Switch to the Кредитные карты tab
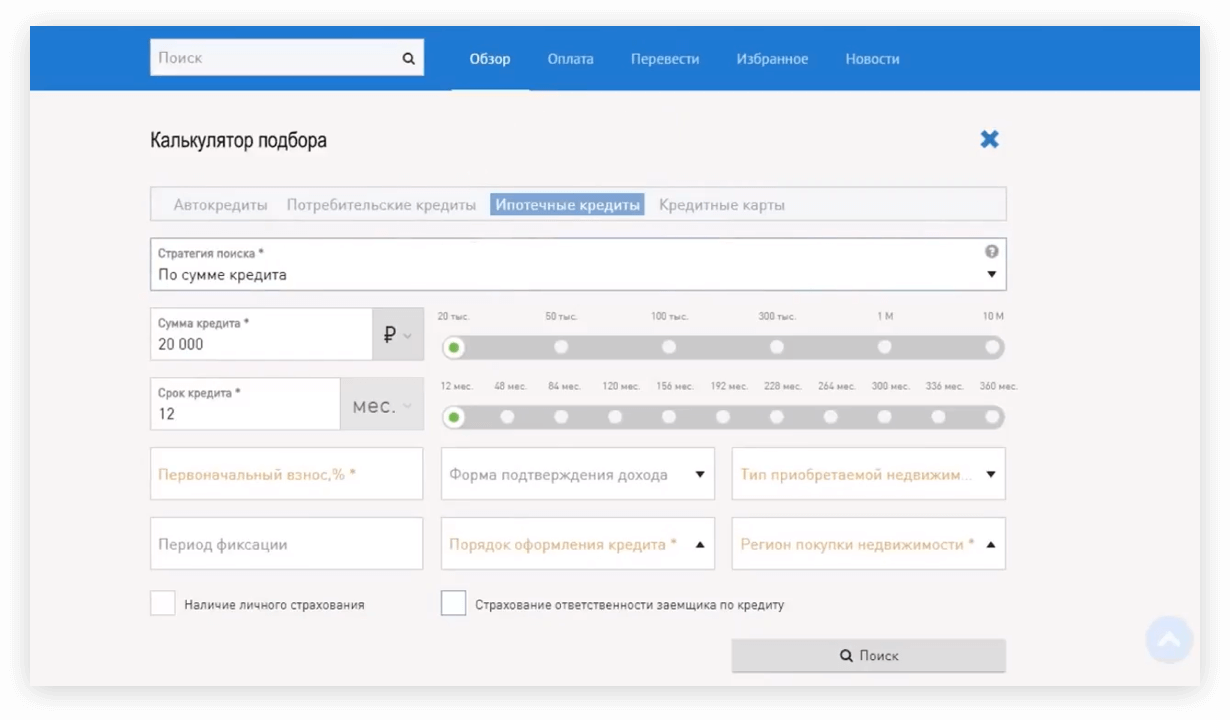The image size is (1230, 720). pos(721,204)
